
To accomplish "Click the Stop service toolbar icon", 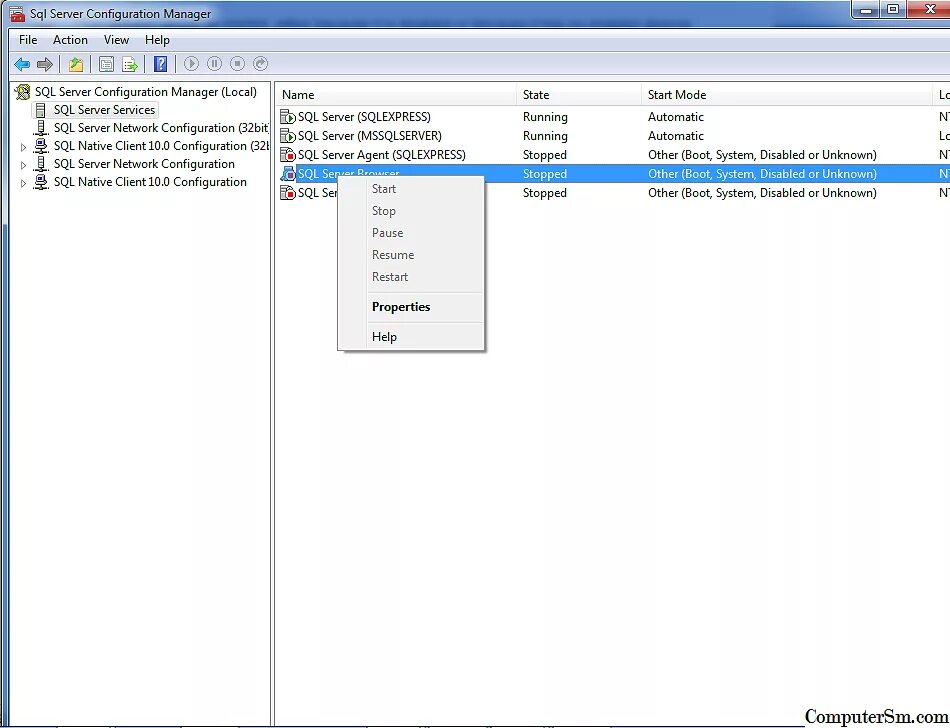I will click(238, 64).
